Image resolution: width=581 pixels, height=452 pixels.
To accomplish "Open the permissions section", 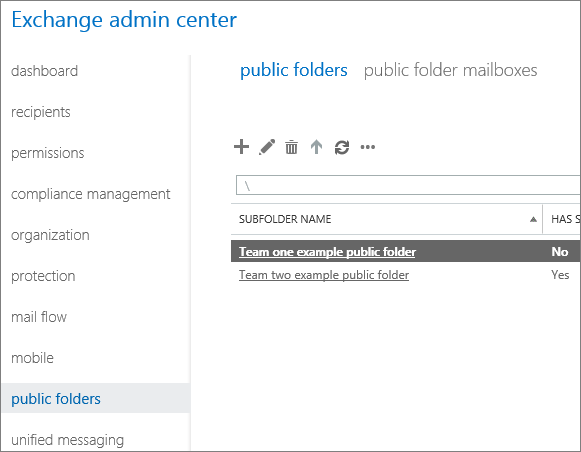I will (47, 153).
